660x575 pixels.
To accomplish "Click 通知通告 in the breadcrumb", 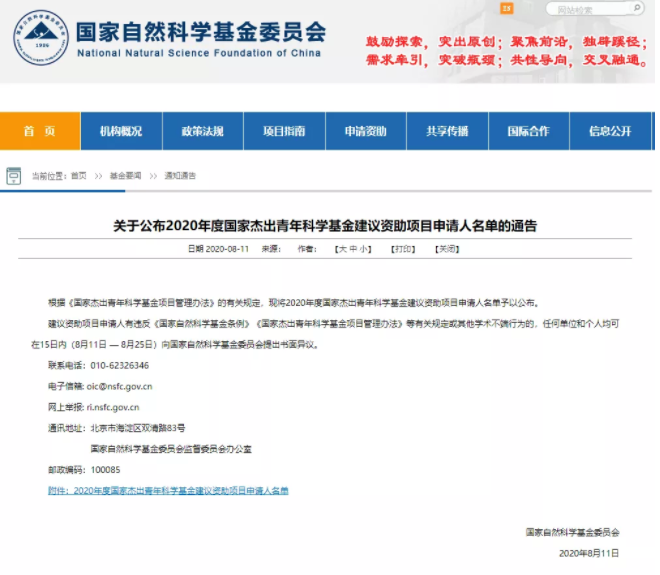I will pyautogui.click(x=180, y=176).
